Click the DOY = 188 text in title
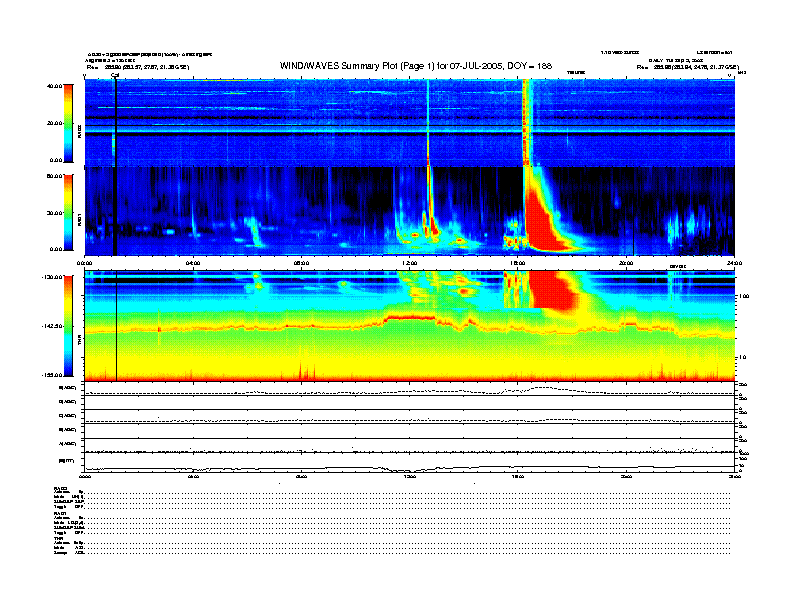Viewport: 792px width, 612px height. (x=529, y=66)
